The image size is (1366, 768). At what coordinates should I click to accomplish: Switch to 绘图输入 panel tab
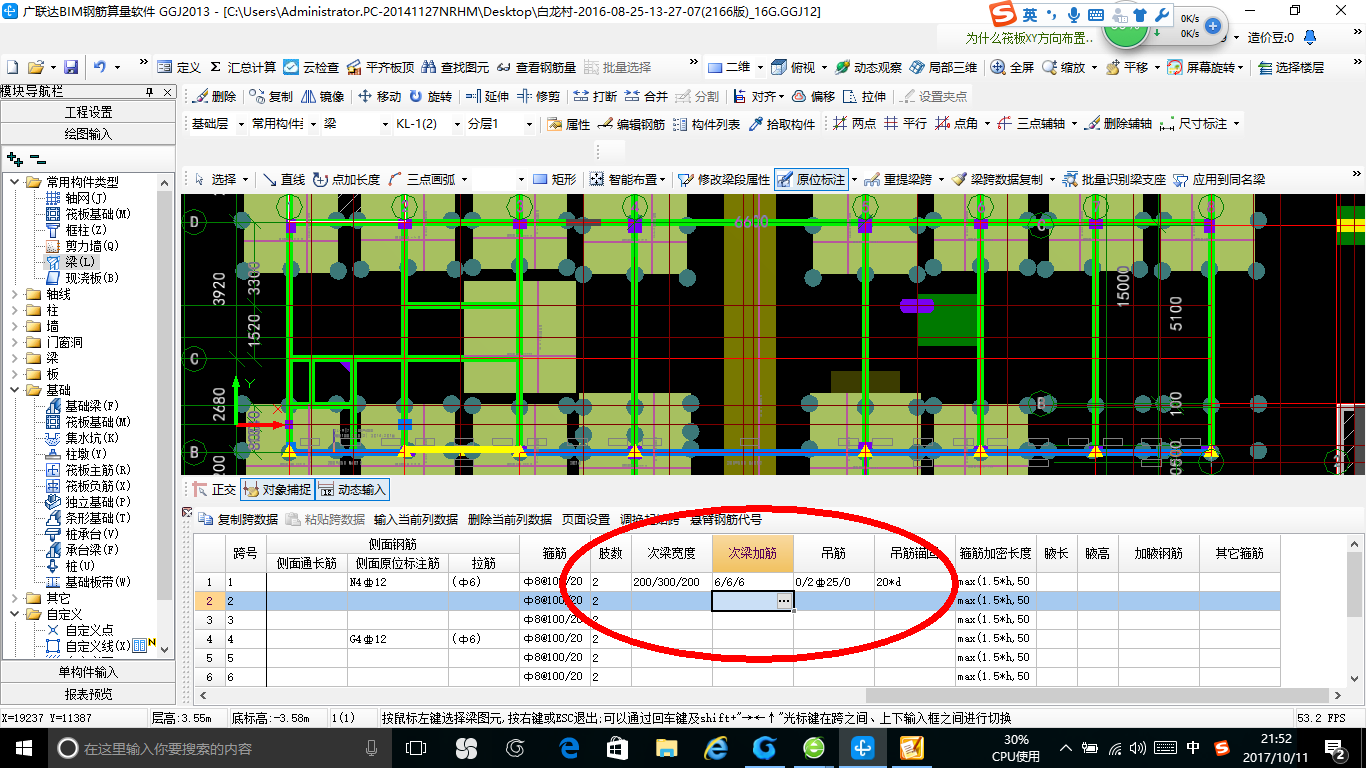pos(89,133)
